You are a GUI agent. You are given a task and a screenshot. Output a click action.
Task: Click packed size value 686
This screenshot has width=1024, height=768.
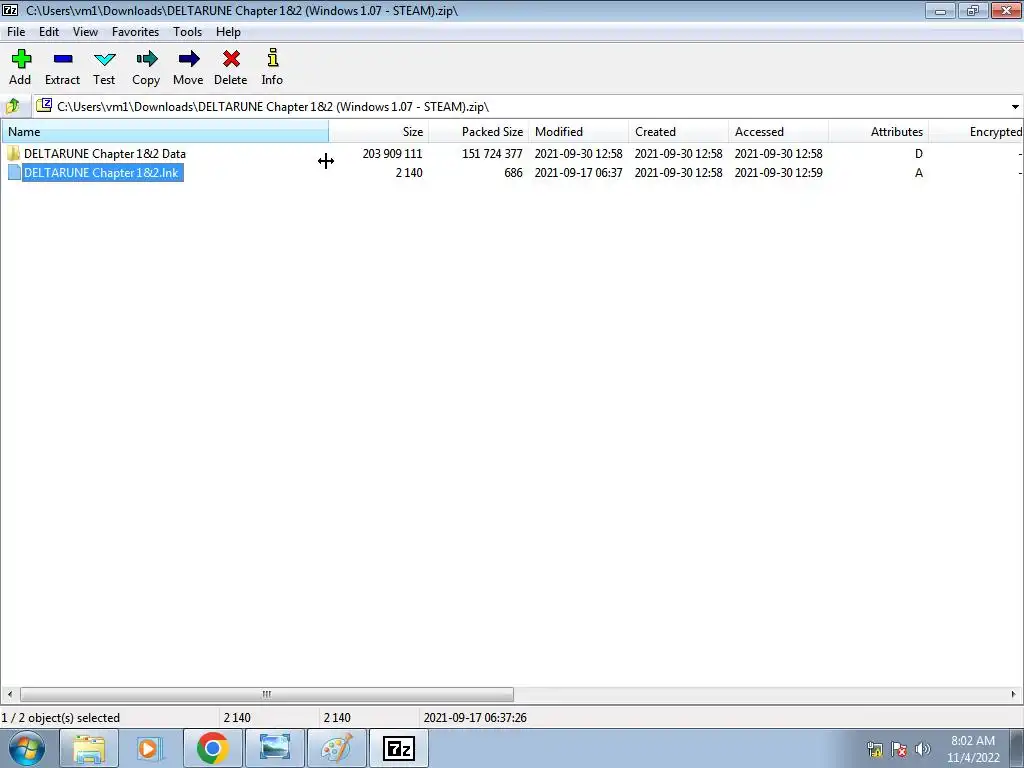[x=513, y=172]
